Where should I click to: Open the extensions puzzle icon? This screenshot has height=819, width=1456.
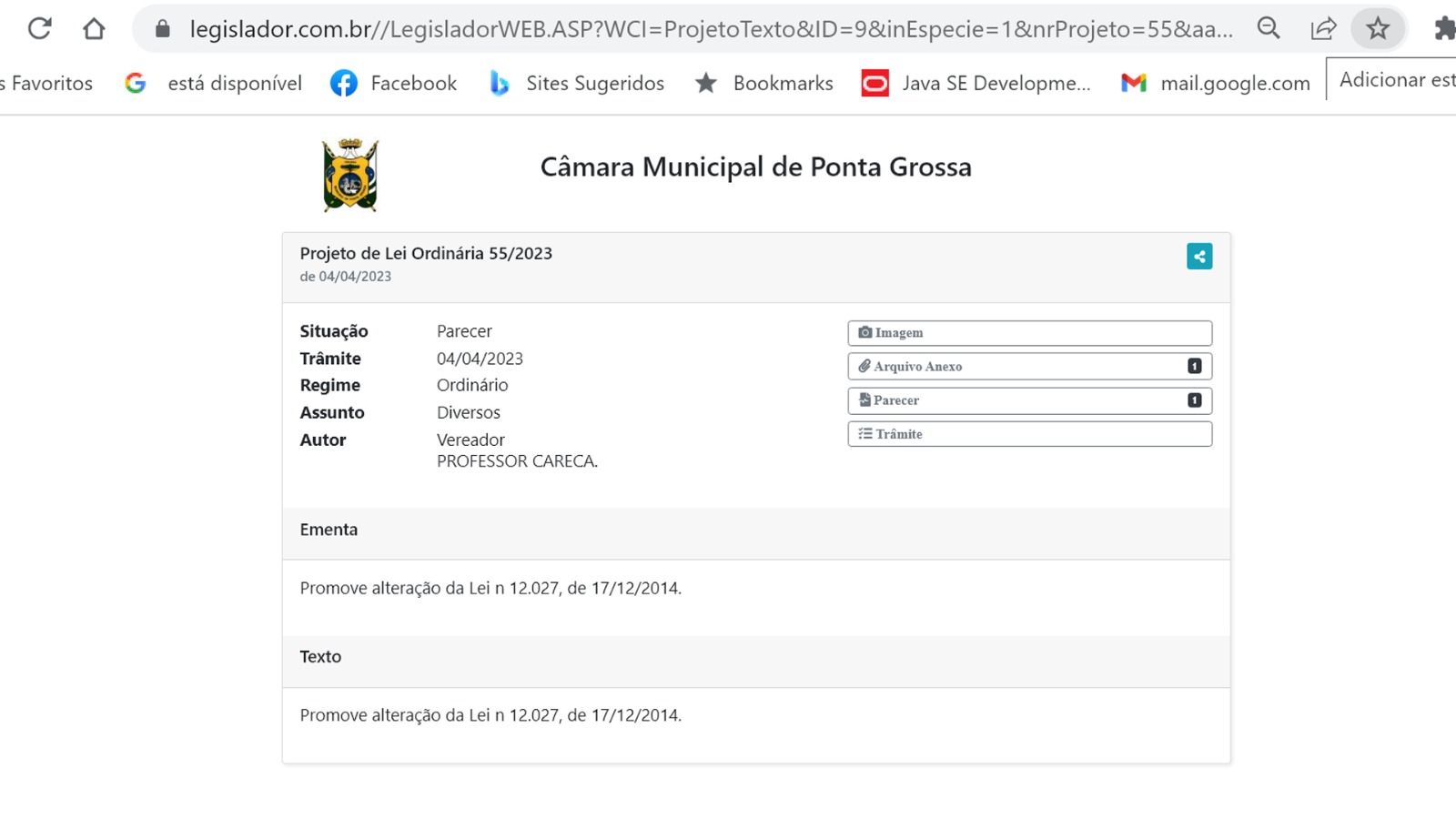1443,29
